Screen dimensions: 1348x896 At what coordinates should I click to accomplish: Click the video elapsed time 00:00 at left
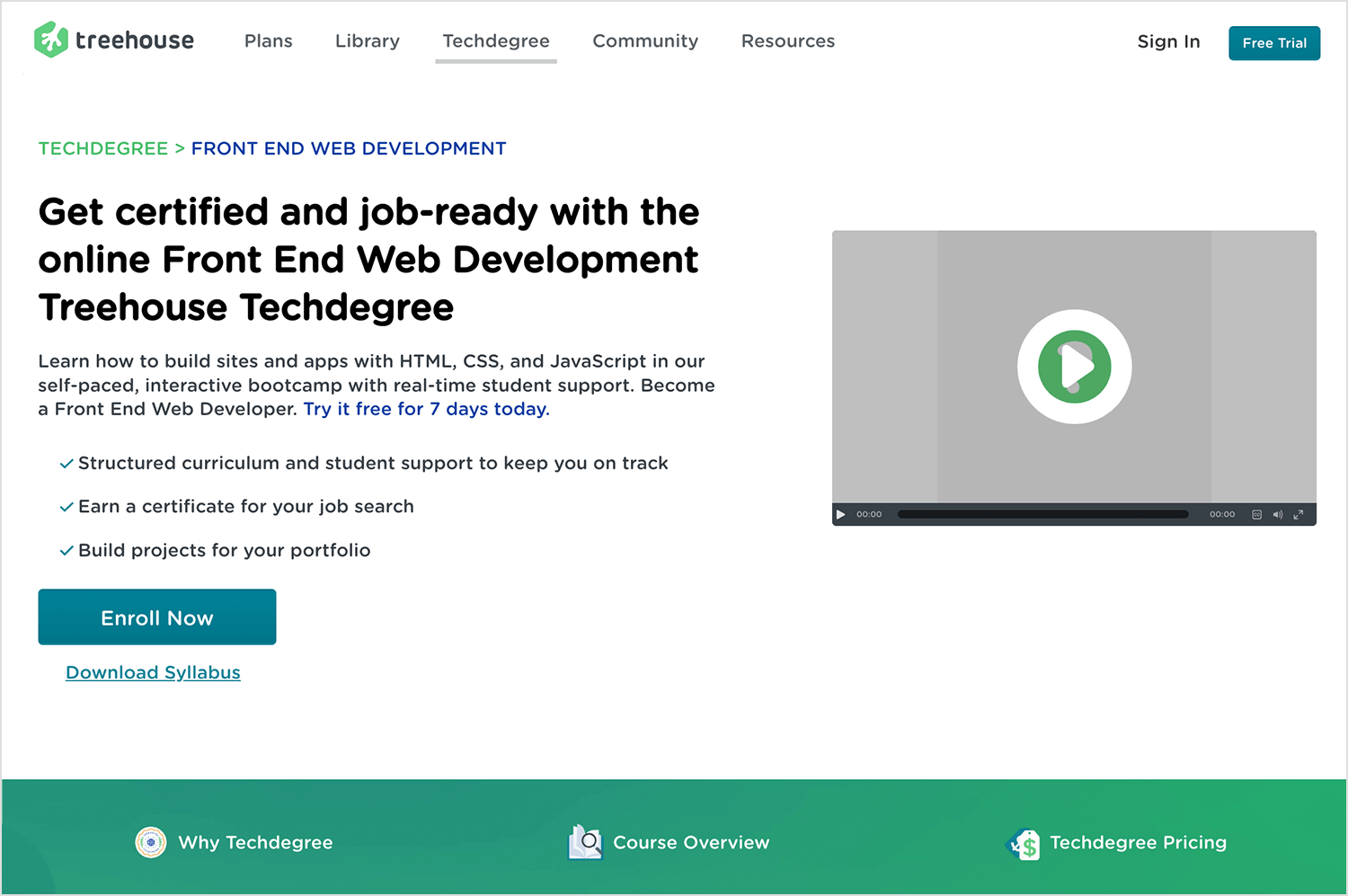coord(869,515)
